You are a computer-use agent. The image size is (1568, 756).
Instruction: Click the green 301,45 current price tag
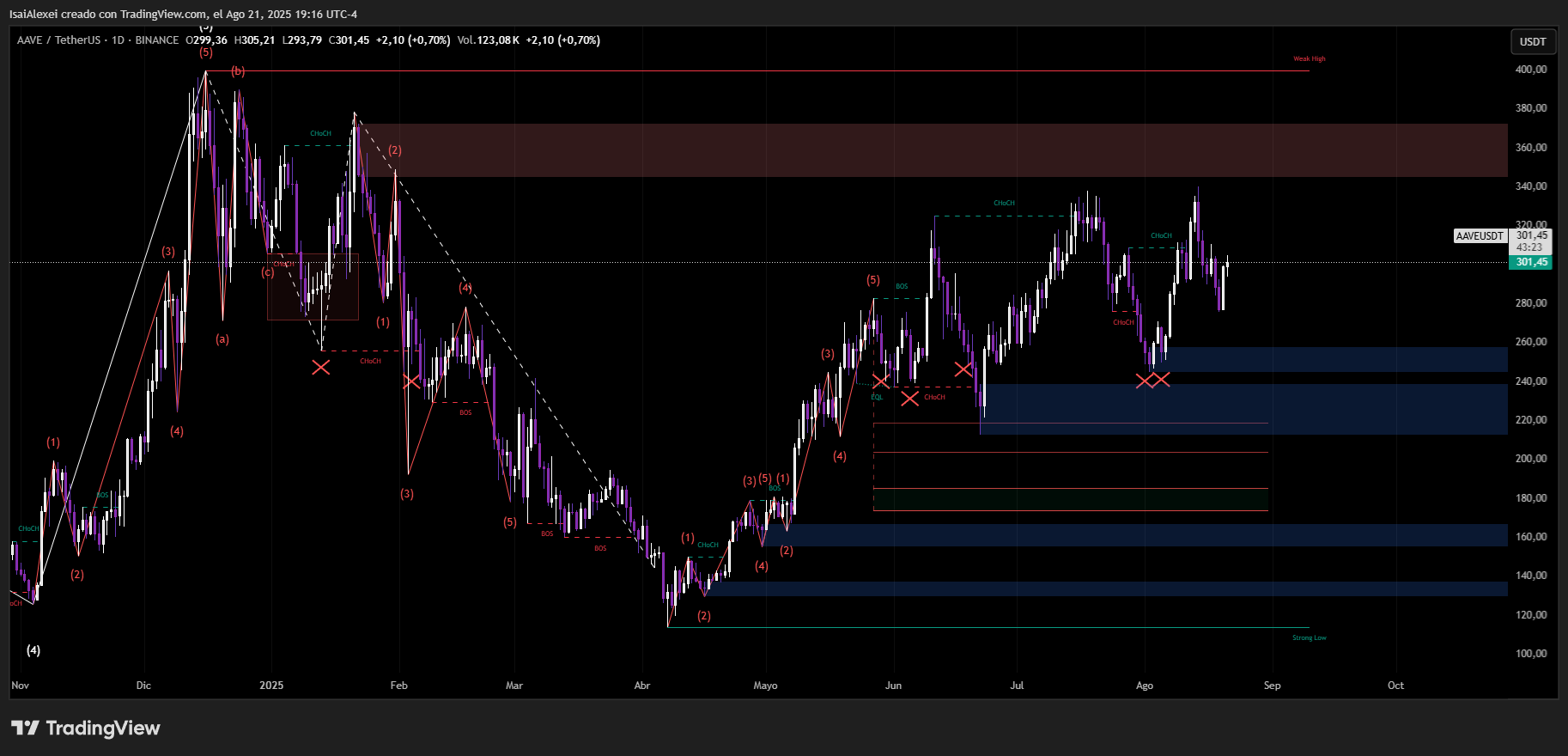1530,262
